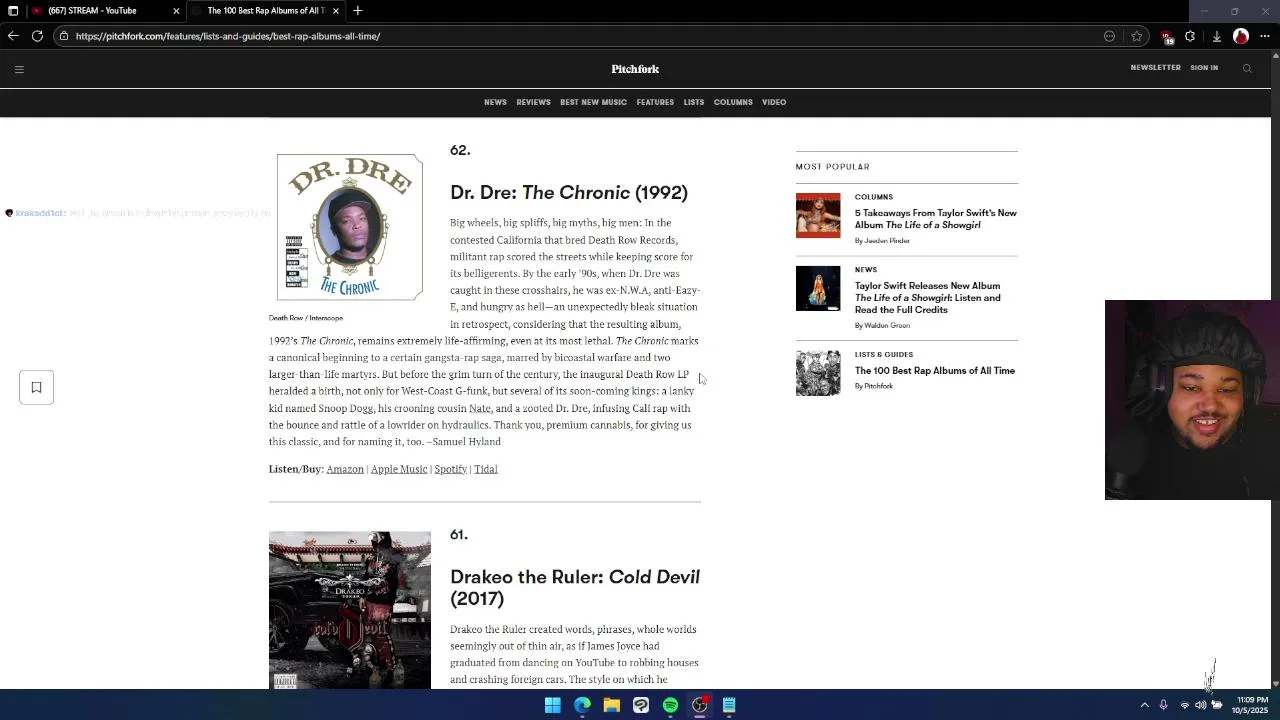1280x720 pixels.
Task: Open 100 Best Rap Albums sidebar link
Action: coord(935,371)
